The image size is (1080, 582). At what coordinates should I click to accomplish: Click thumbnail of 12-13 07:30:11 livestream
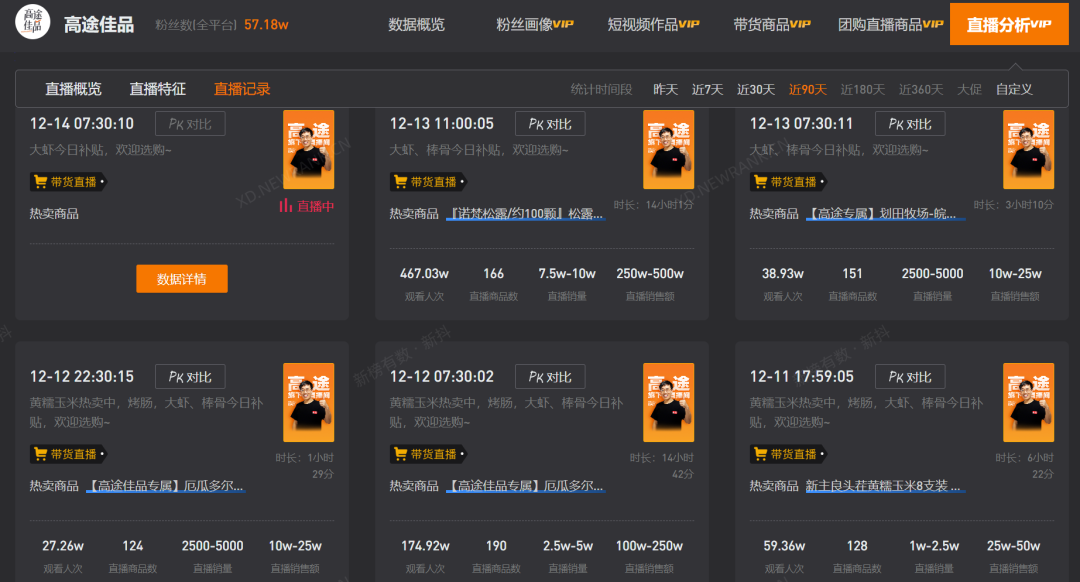pyautogui.click(x=1028, y=149)
